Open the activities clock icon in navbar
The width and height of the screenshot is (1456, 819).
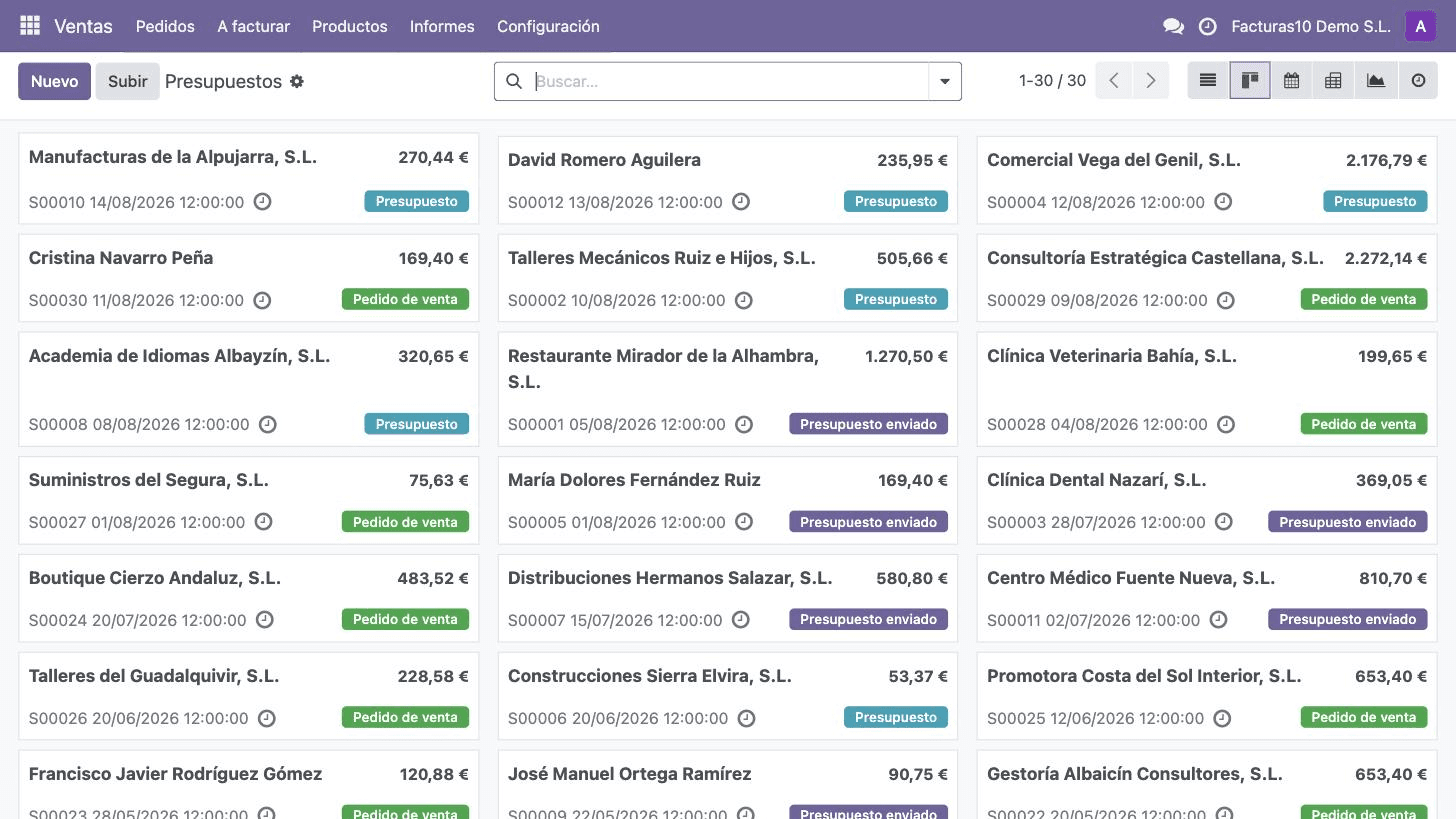pyautogui.click(x=1207, y=27)
